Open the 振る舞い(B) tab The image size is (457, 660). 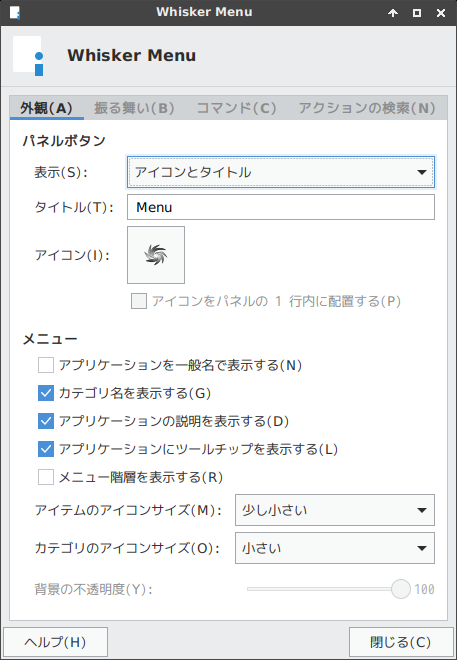coord(134,108)
